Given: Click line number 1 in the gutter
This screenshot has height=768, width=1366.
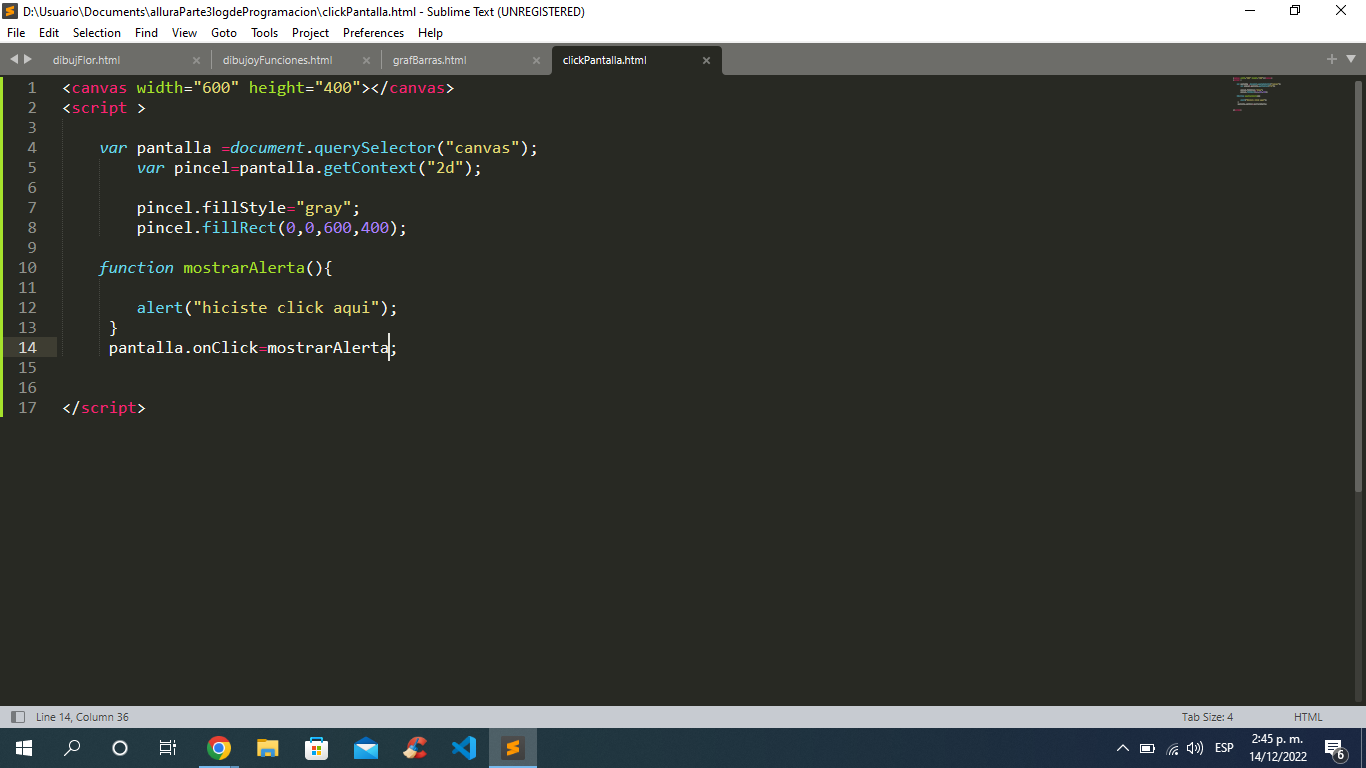Looking at the screenshot, I should [x=32, y=88].
